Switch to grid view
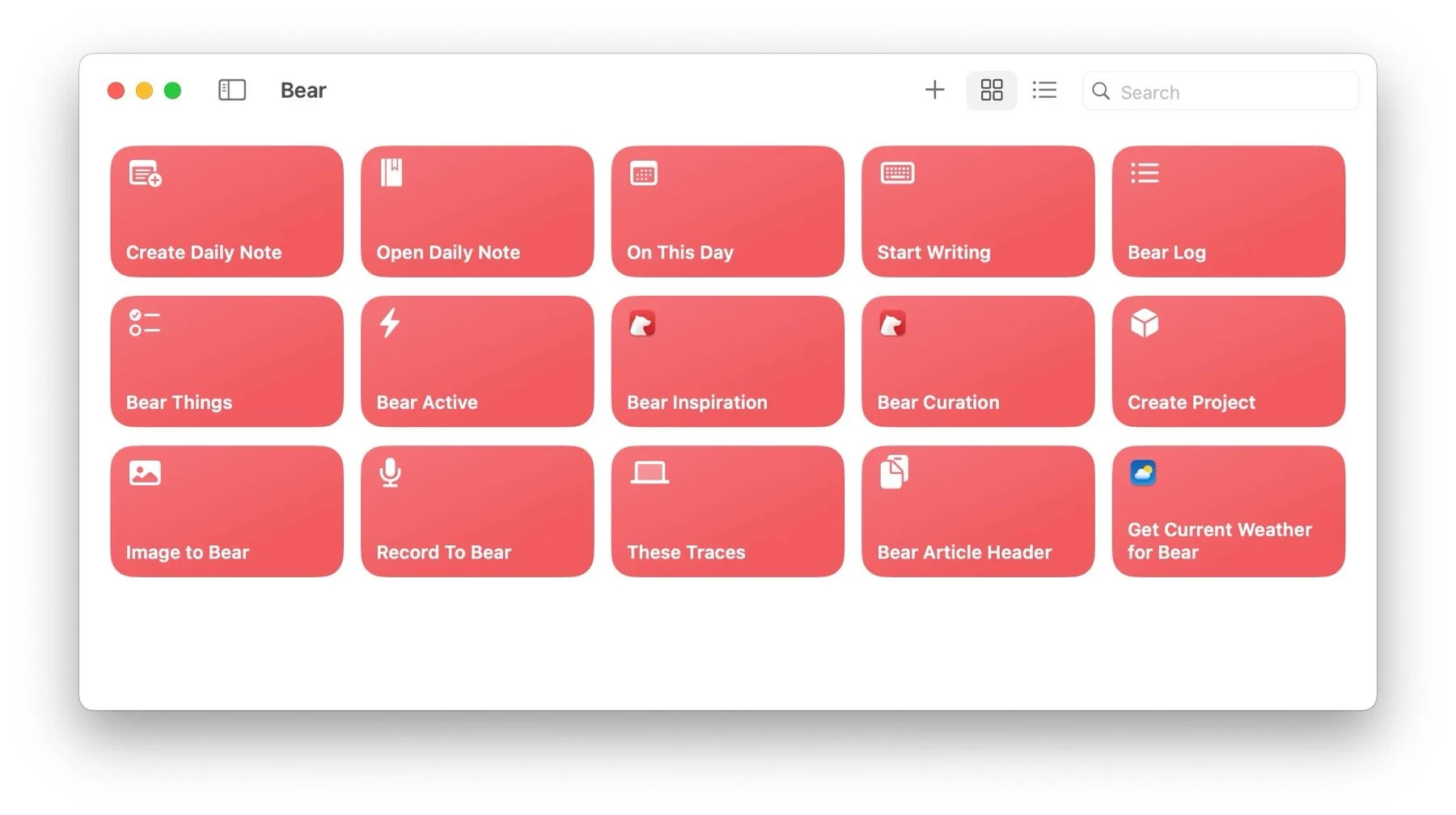Screen dimensions: 1456x815 (992, 90)
